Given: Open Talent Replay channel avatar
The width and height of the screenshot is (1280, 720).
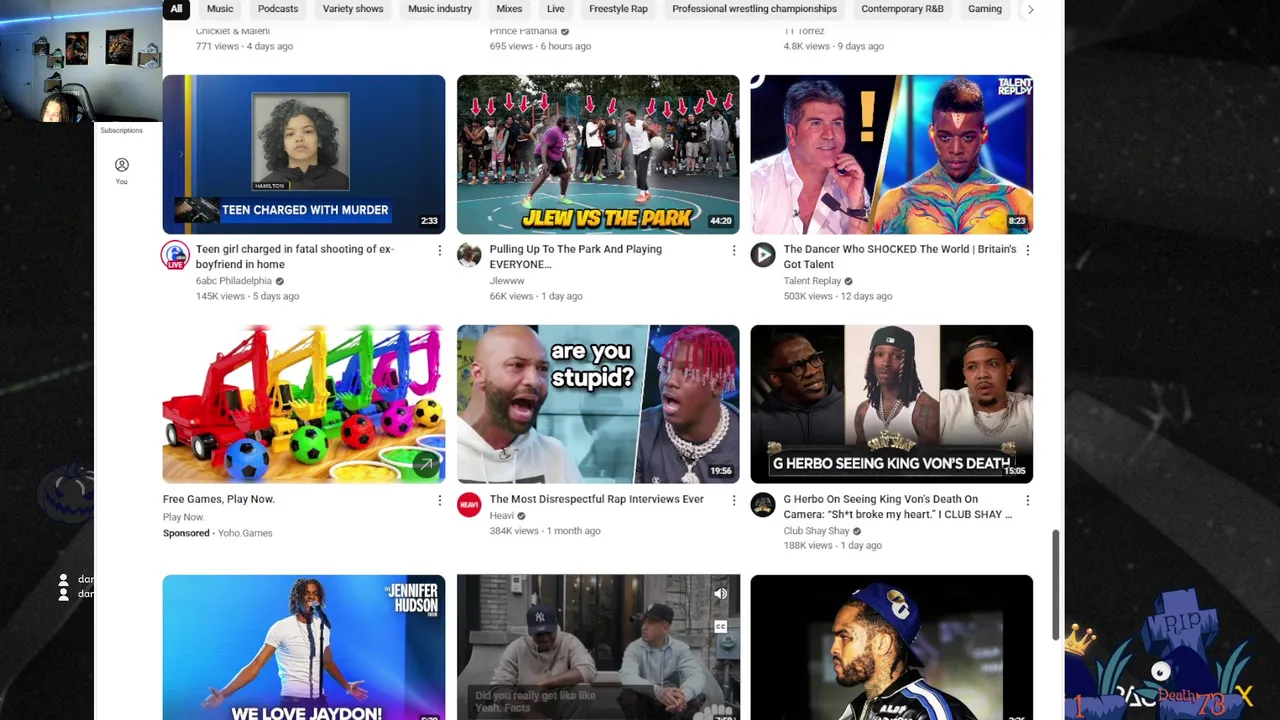Looking at the screenshot, I should click(x=763, y=255).
